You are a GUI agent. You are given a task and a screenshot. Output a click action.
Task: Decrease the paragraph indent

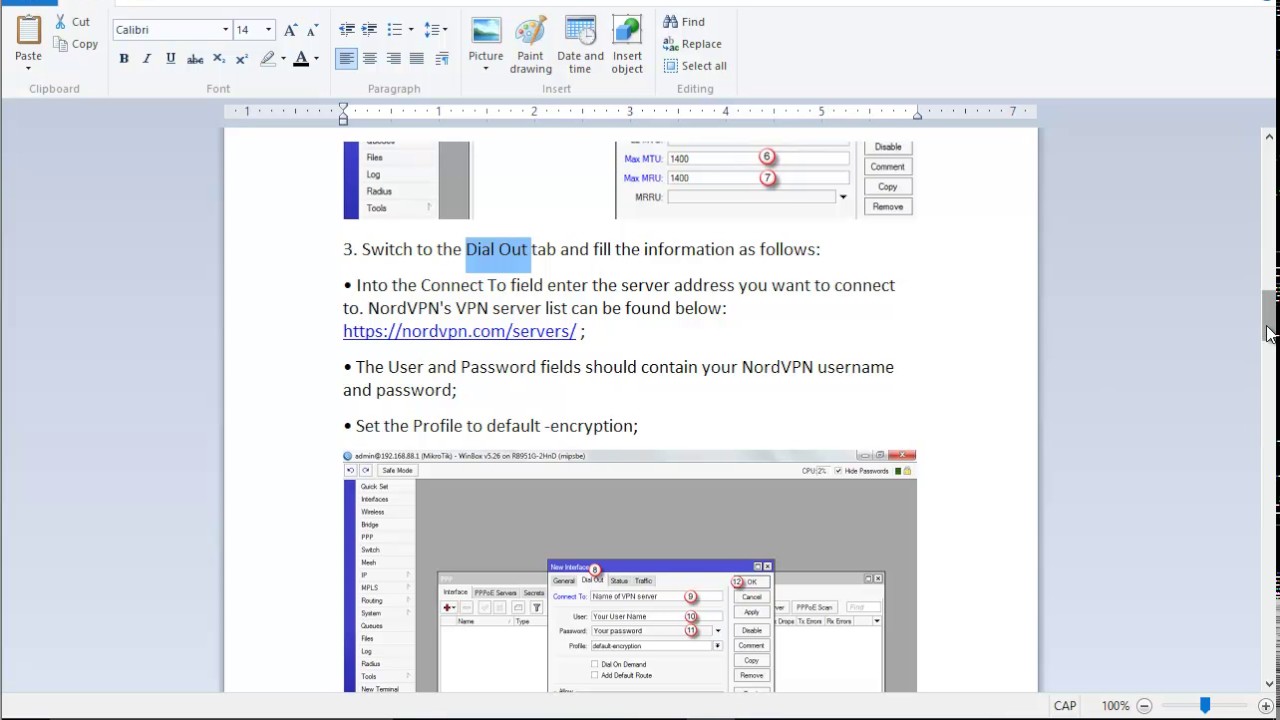point(346,30)
